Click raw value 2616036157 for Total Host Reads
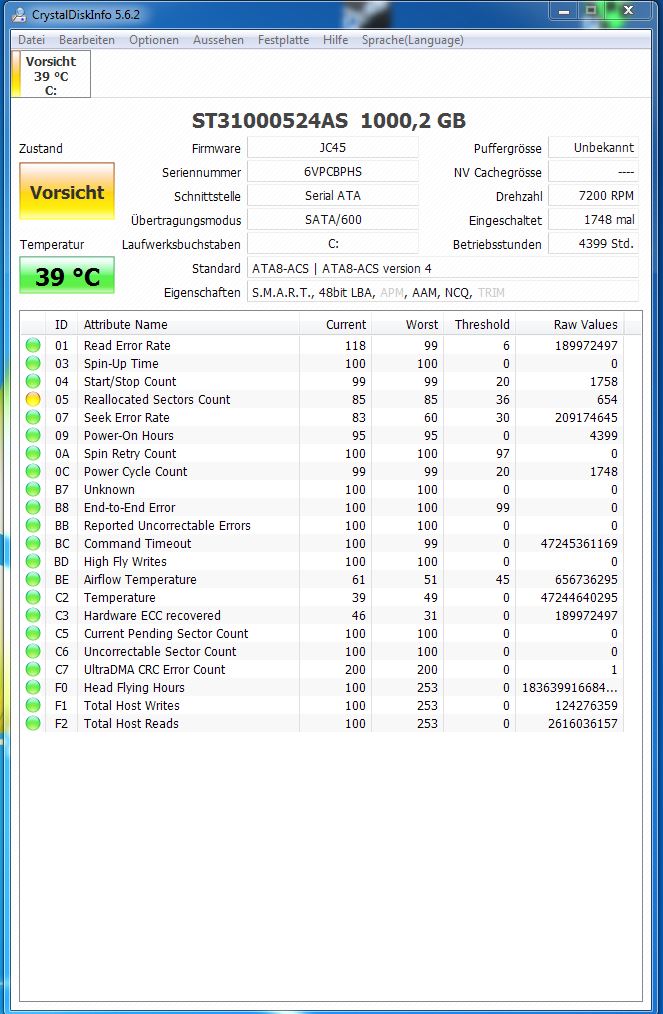 [583, 724]
